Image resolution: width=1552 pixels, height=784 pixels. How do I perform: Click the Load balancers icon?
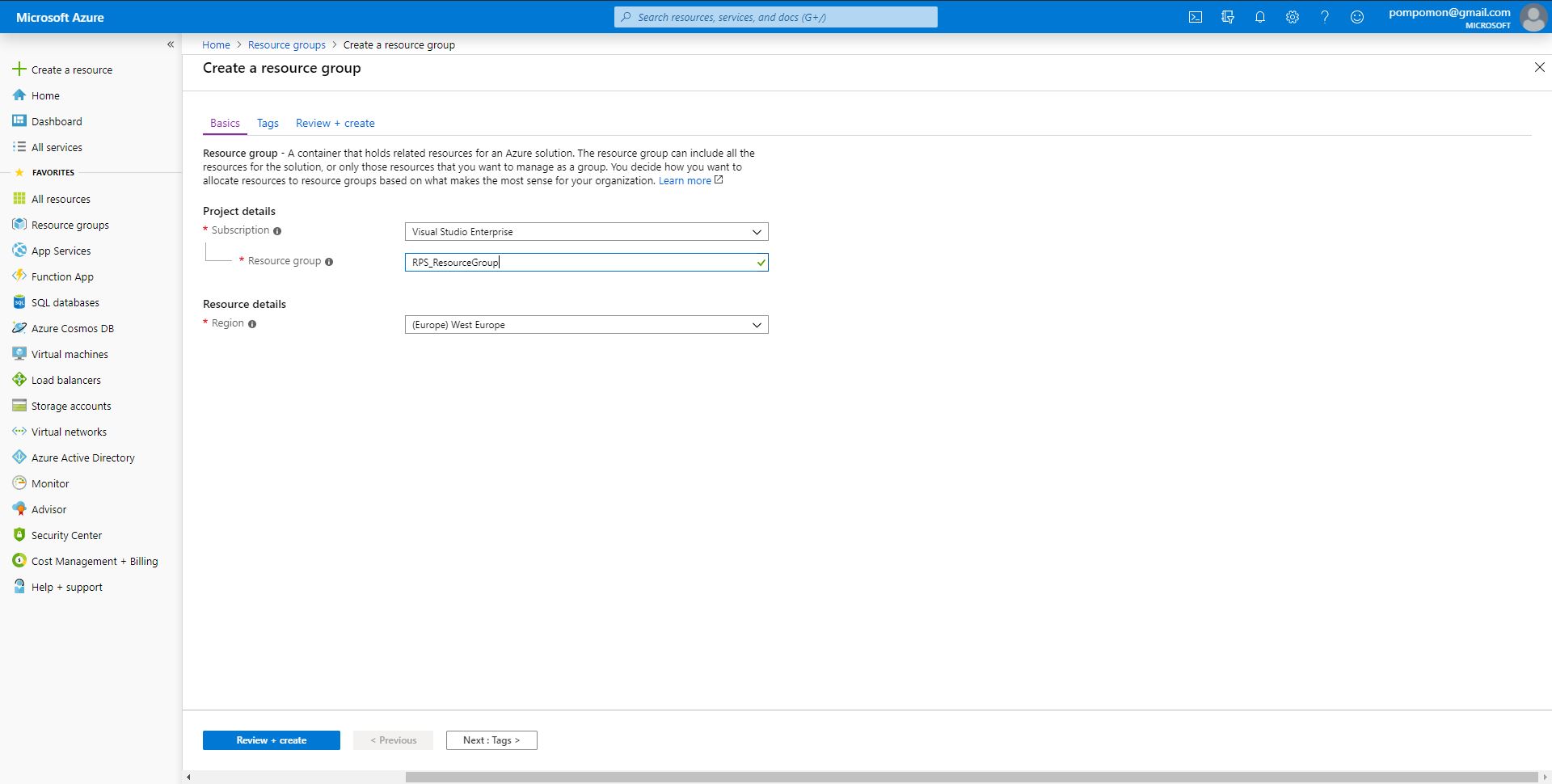[x=19, y=380]
